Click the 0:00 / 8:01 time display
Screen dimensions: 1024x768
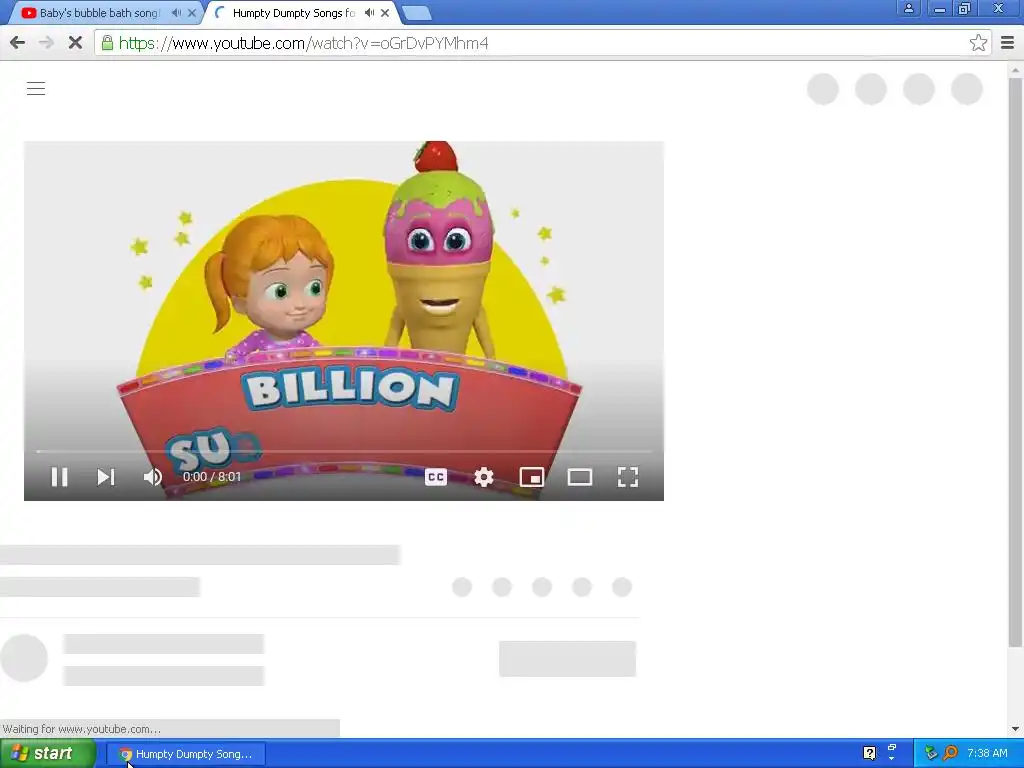(212, 477)
